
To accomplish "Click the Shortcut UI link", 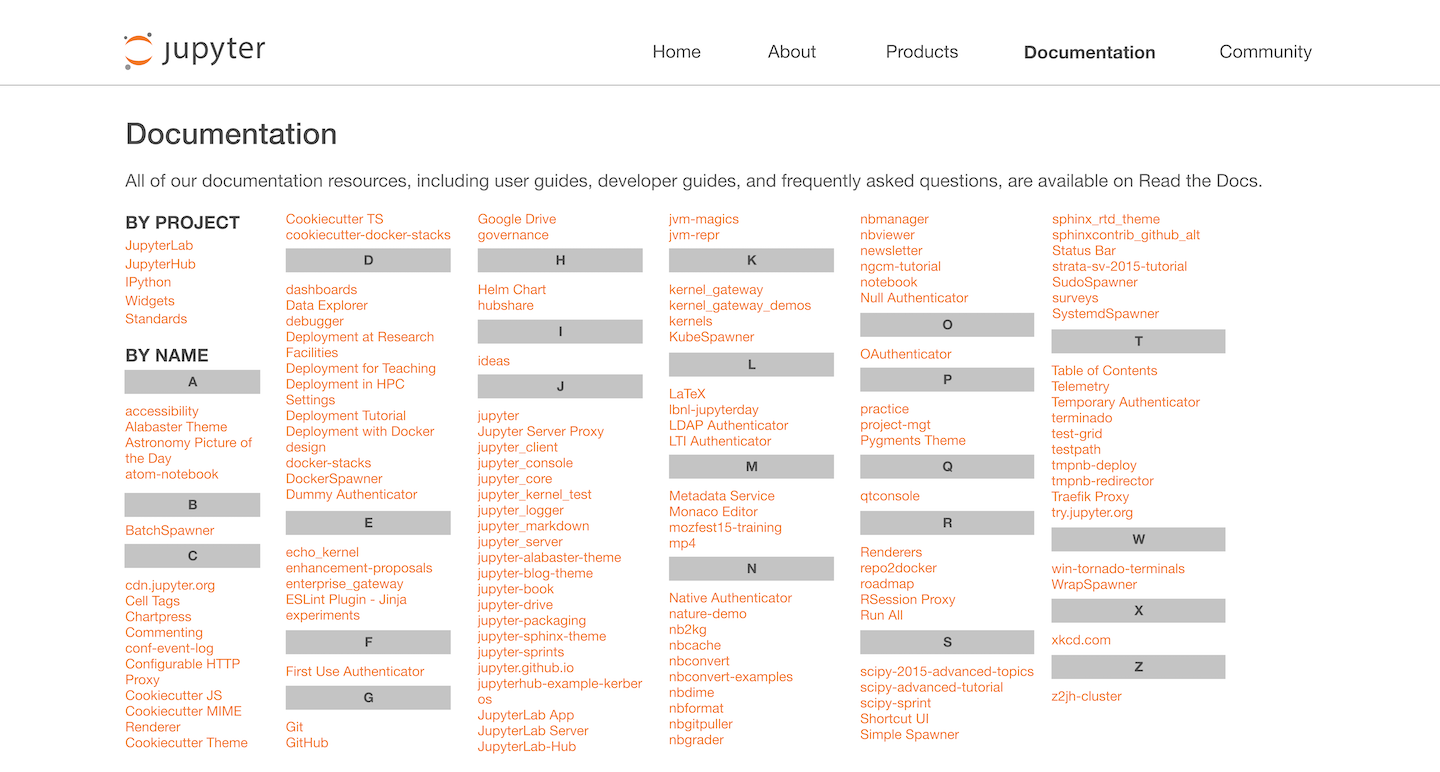I will coord(894,719).
